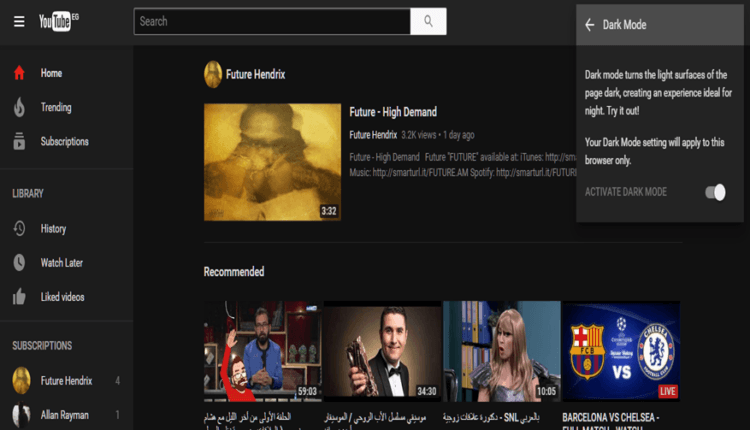
Task: Open Subscriptions in the sidebar
Action: click(66, 142)
